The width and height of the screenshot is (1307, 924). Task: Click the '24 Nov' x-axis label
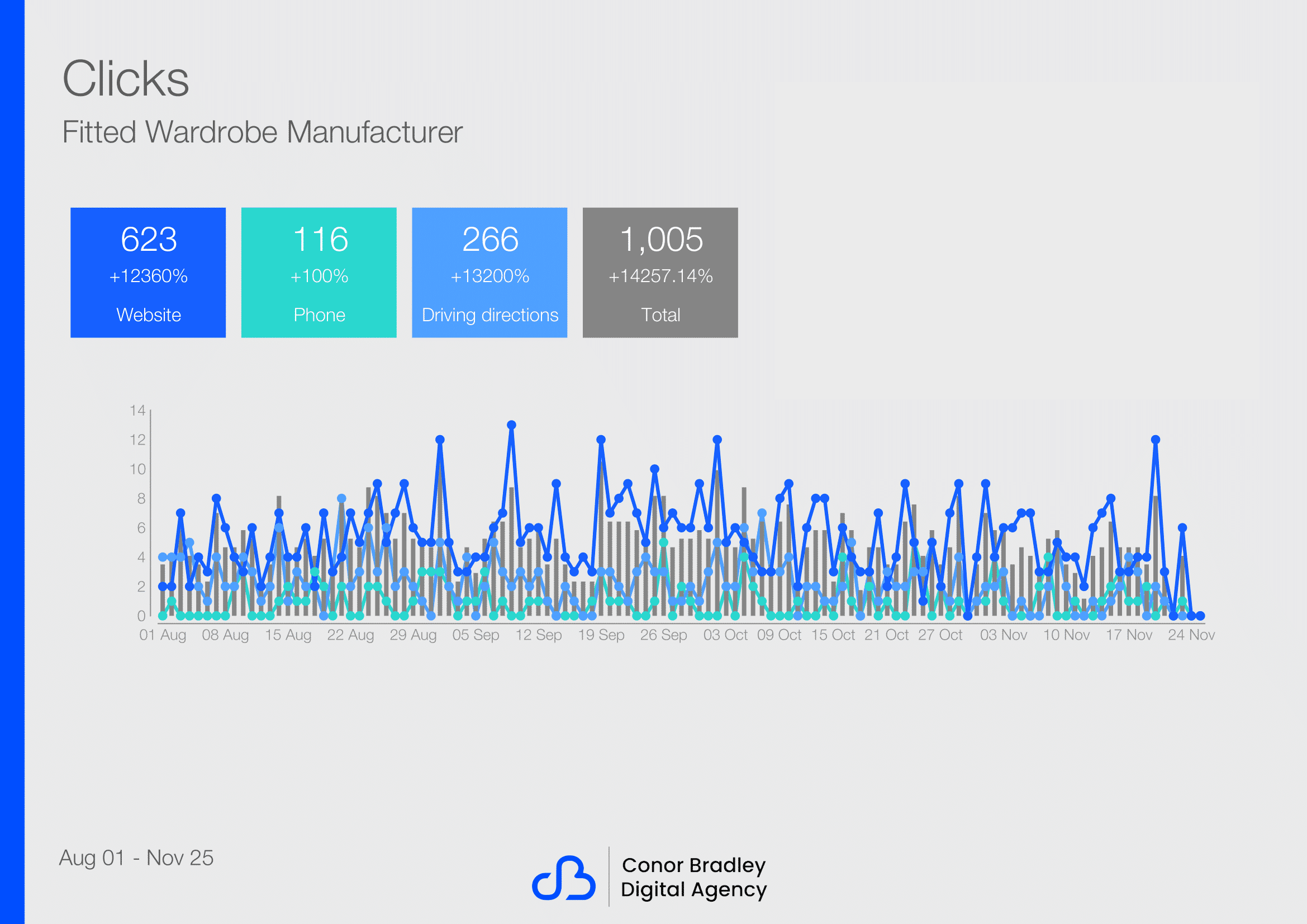(1191, 635)
